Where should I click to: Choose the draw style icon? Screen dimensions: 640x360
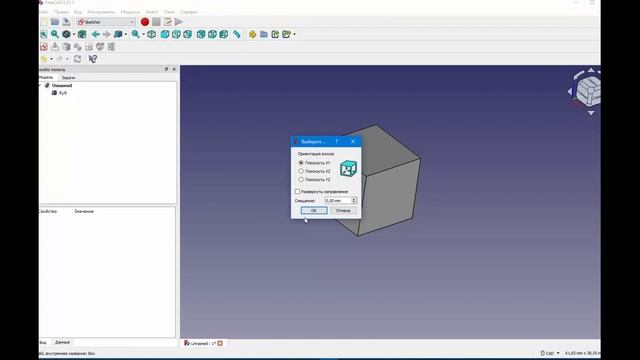tap(67, 34)
